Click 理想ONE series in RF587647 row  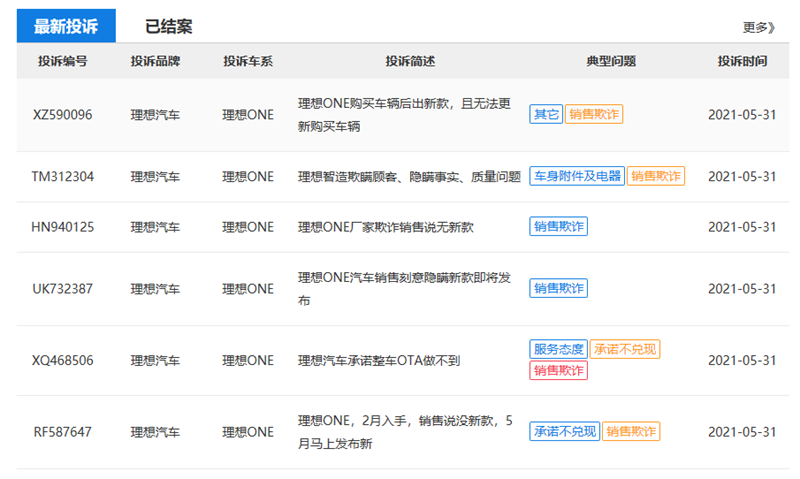coord(247,432)
